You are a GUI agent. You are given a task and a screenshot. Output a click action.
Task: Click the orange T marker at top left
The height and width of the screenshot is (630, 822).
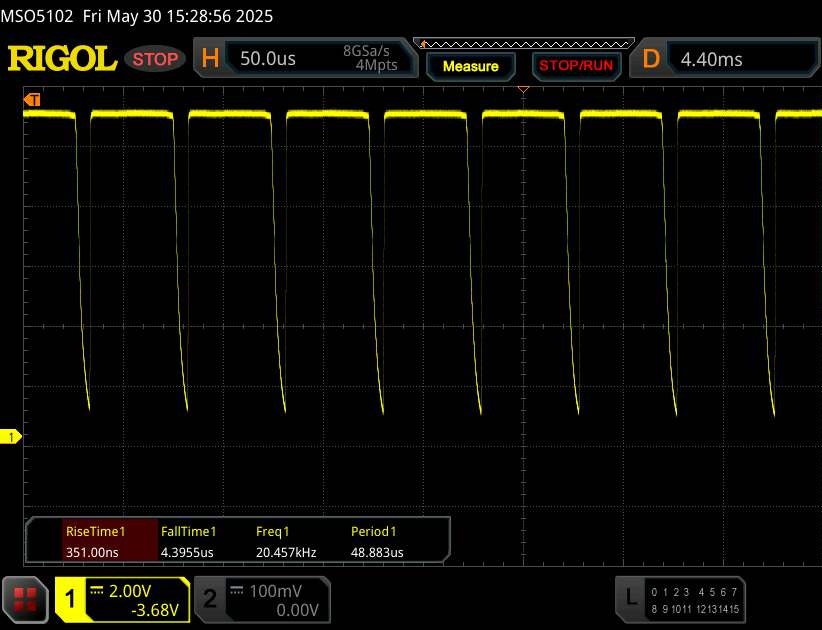pos(33,99)
